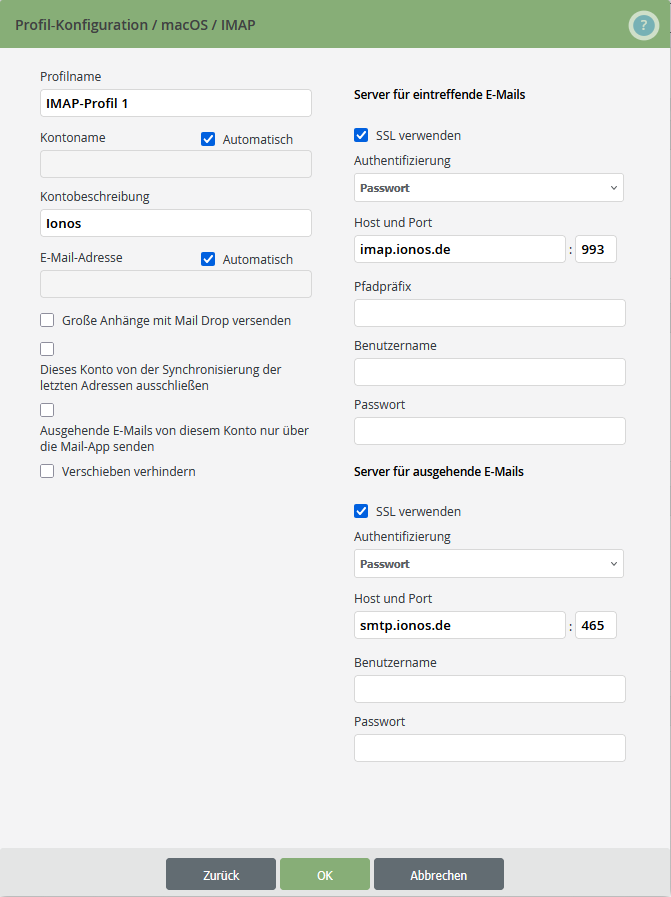
Task: Check the sync exclusion checkbox for this account
Action: 46,348
